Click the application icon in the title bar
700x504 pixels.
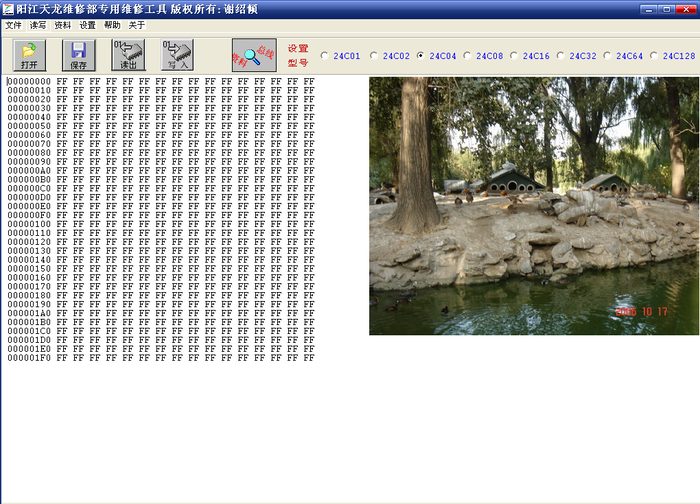tap(8, 9)
